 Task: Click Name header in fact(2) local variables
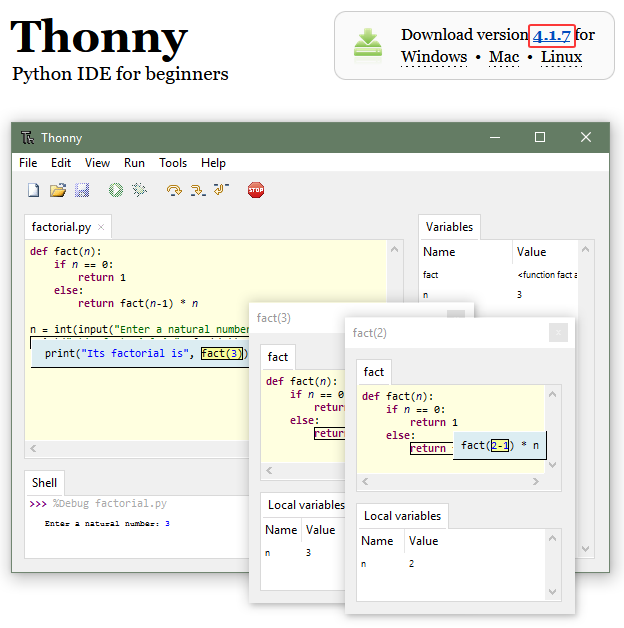tap(377, 541)
